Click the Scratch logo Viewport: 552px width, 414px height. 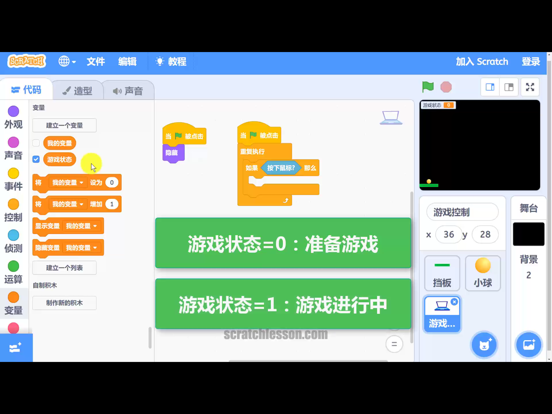tap(27, 61)
